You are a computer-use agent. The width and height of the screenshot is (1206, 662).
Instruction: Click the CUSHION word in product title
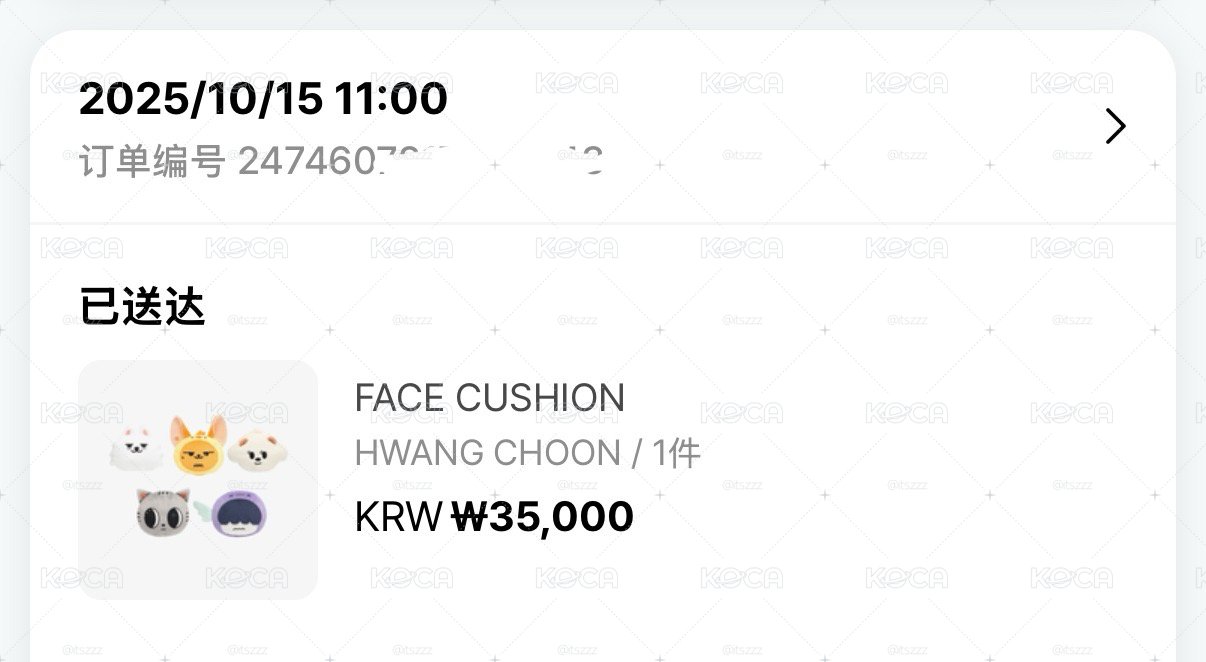(541, 398)
